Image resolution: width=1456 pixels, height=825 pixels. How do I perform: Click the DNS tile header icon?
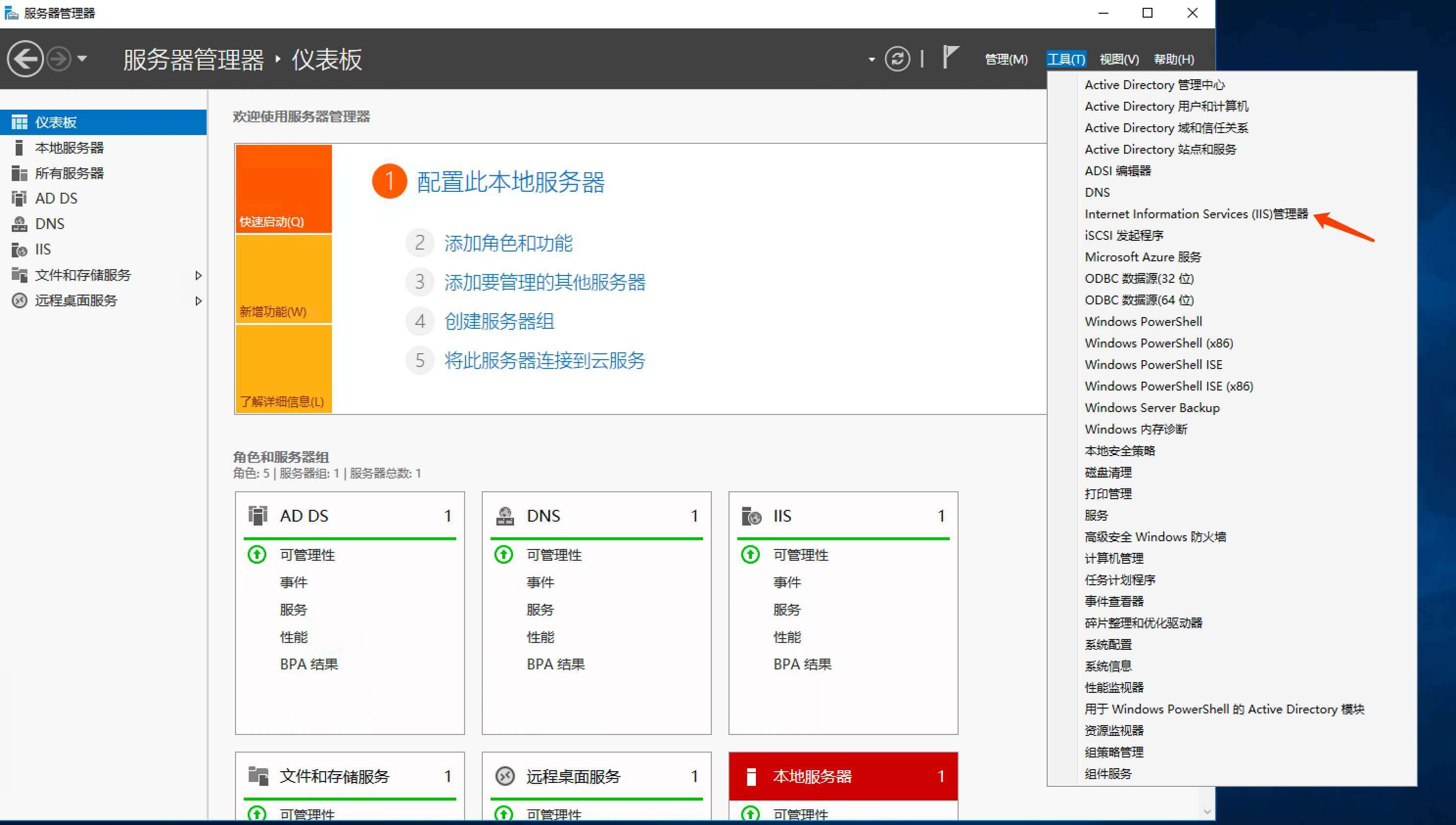[x=504, y=516]
